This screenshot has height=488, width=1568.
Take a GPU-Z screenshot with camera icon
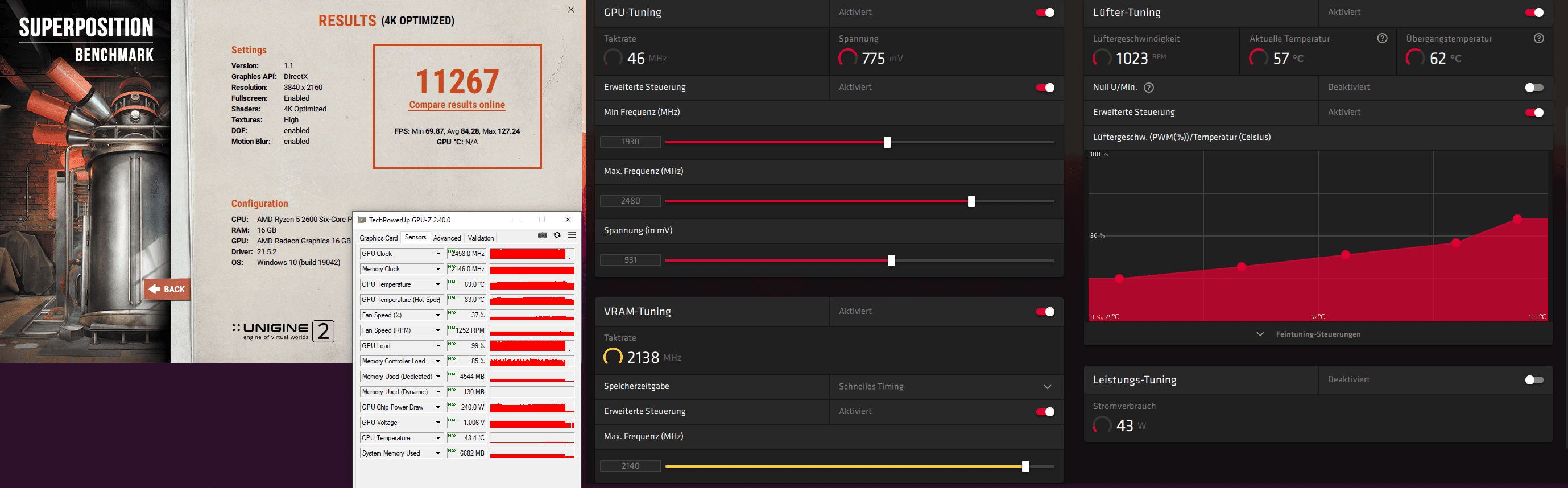point(543,235)
